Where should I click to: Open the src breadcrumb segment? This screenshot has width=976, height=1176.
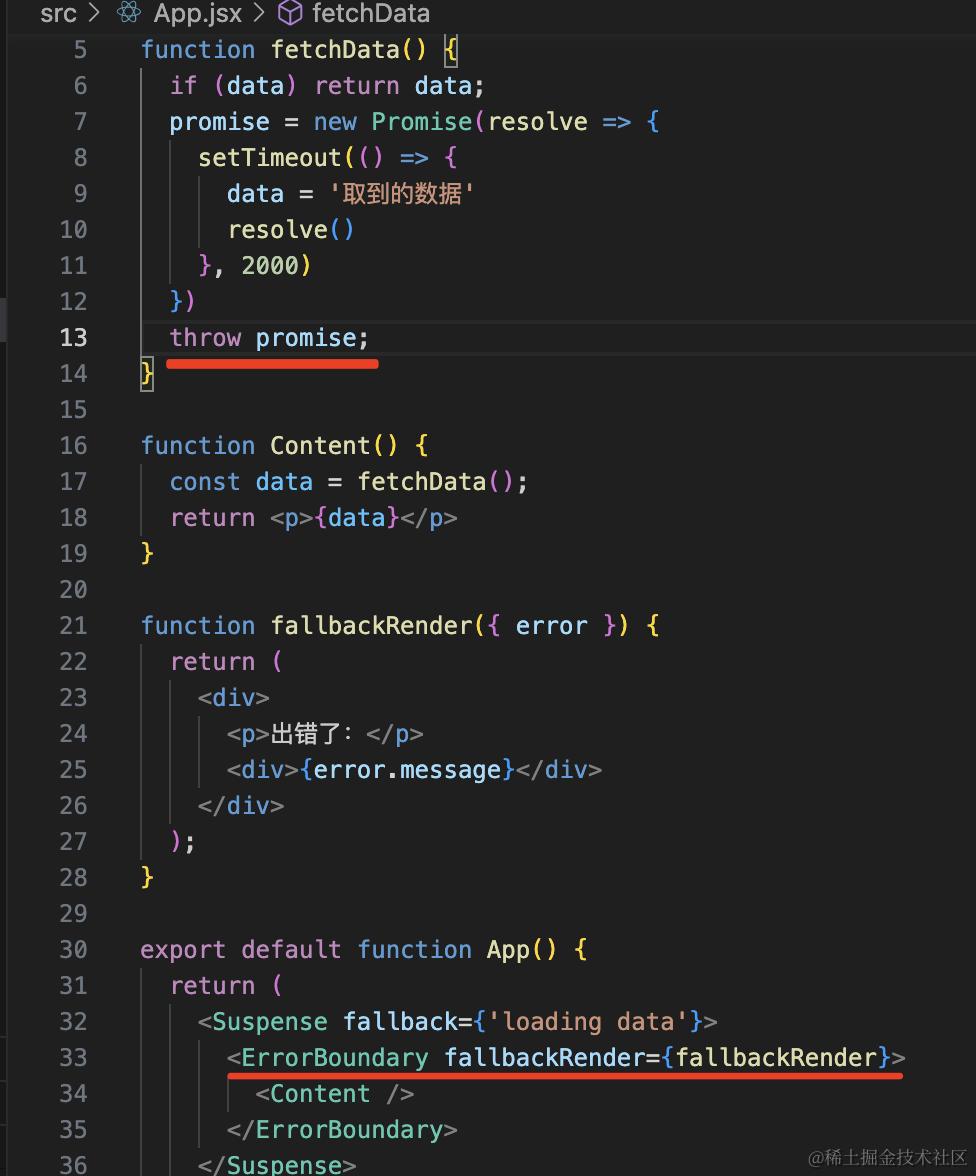59,13
